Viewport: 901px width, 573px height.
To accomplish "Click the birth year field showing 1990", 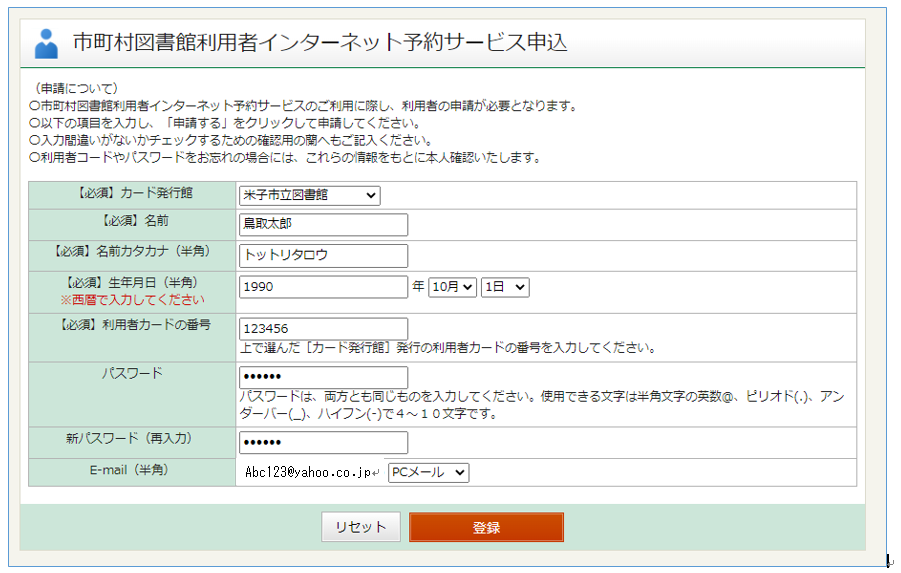I will coord(323,287).
